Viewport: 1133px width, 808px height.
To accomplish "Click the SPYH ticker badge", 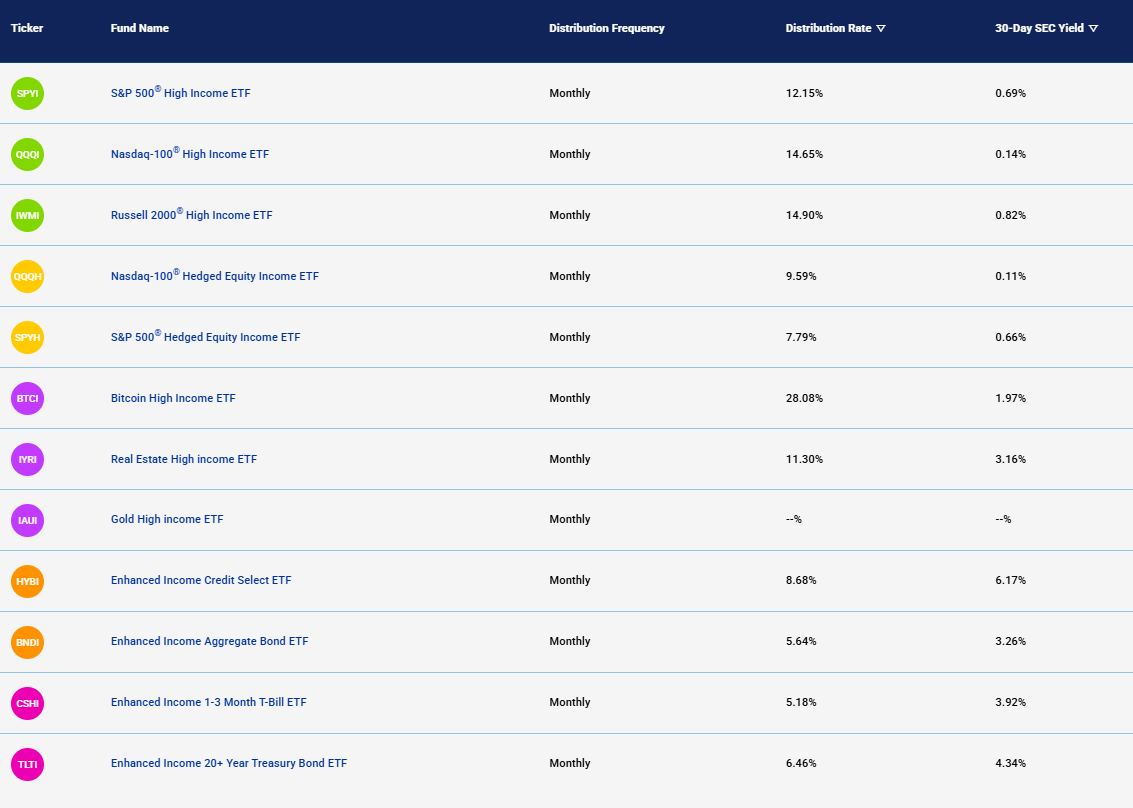I will click(27, 338).
